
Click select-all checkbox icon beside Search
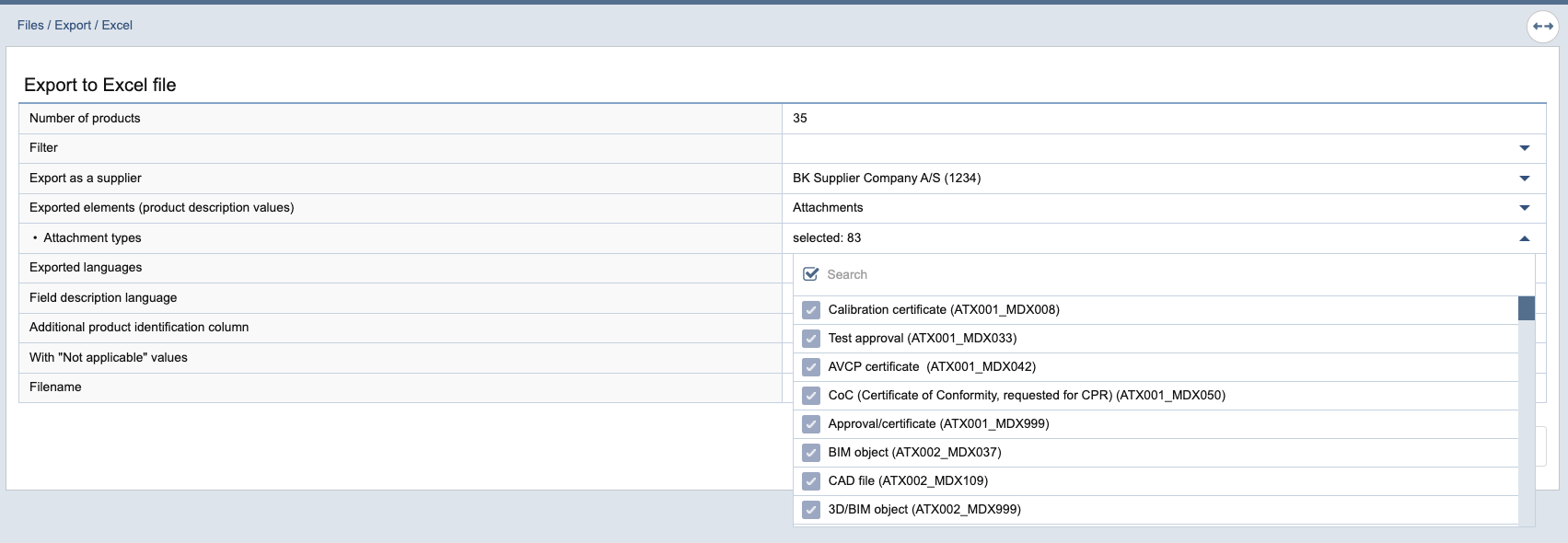[811, 274]
